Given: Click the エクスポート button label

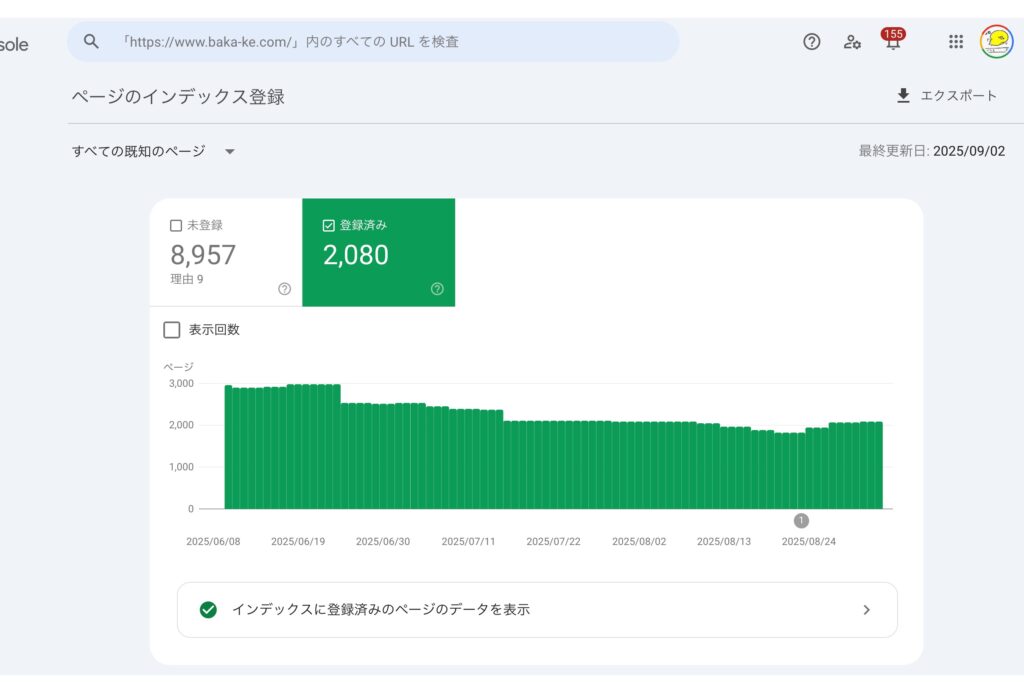Looking at the screenshot, I should pos(958,96).
